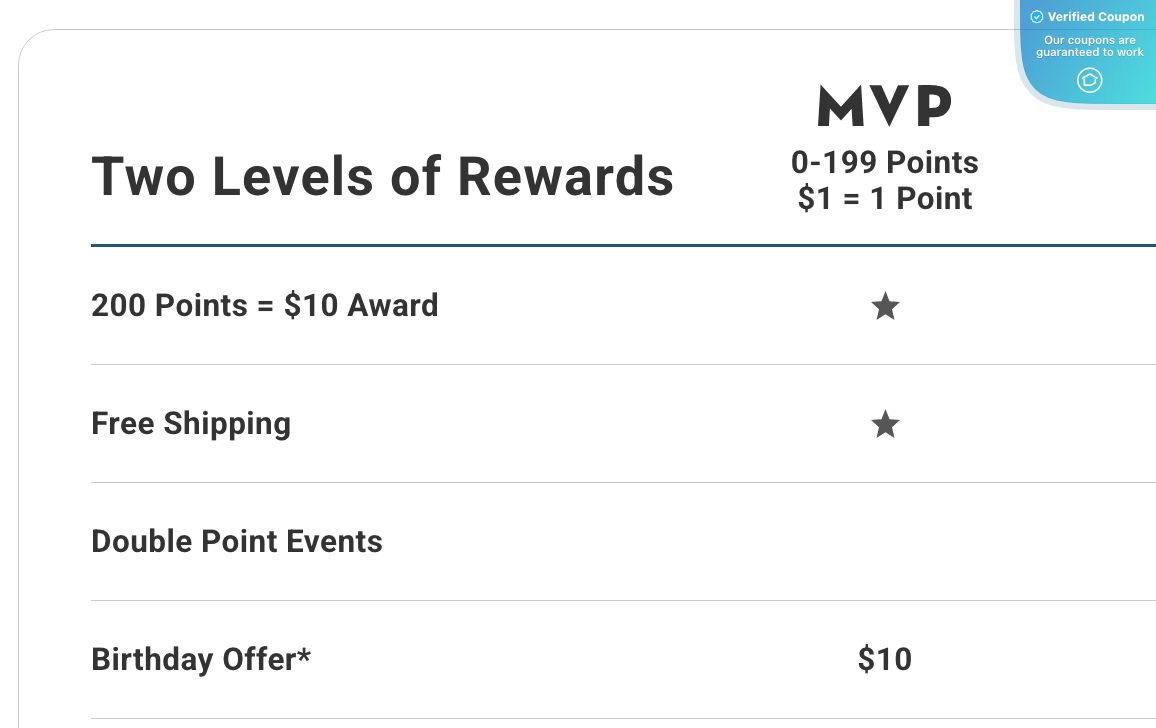
Task: Click the star in the 200 Points row
Action: point(885,306)
